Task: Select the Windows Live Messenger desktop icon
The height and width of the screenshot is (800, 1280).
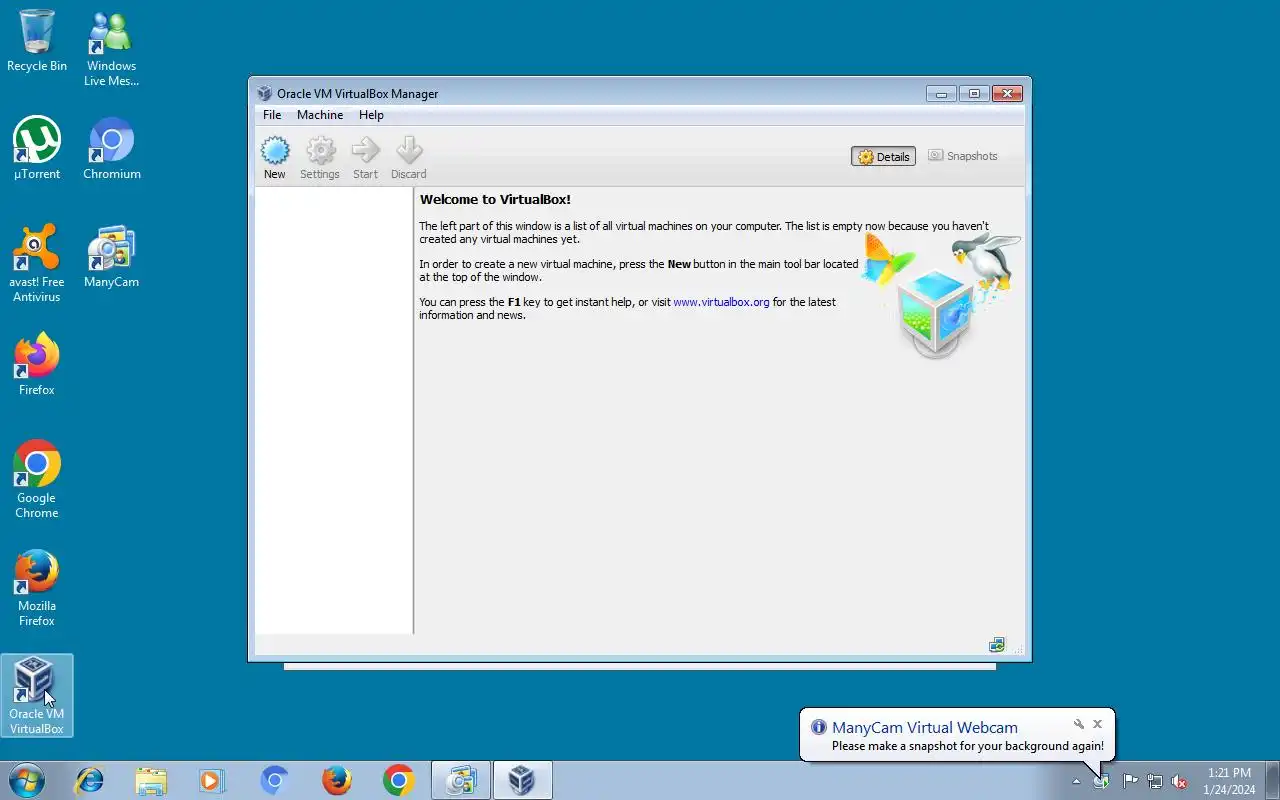Action: [111, 48]
